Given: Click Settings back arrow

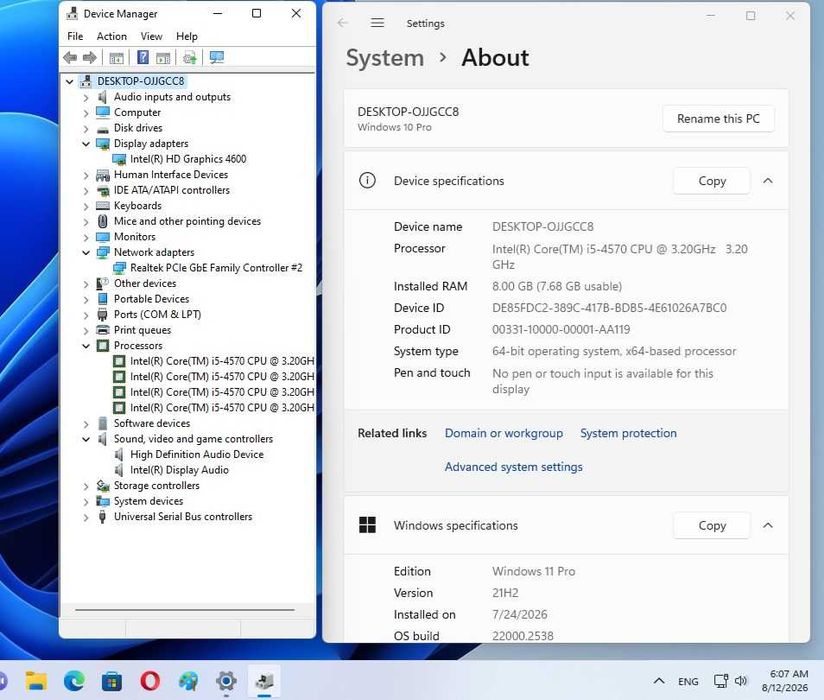Looking at the screenshot, I should point(343,23).
